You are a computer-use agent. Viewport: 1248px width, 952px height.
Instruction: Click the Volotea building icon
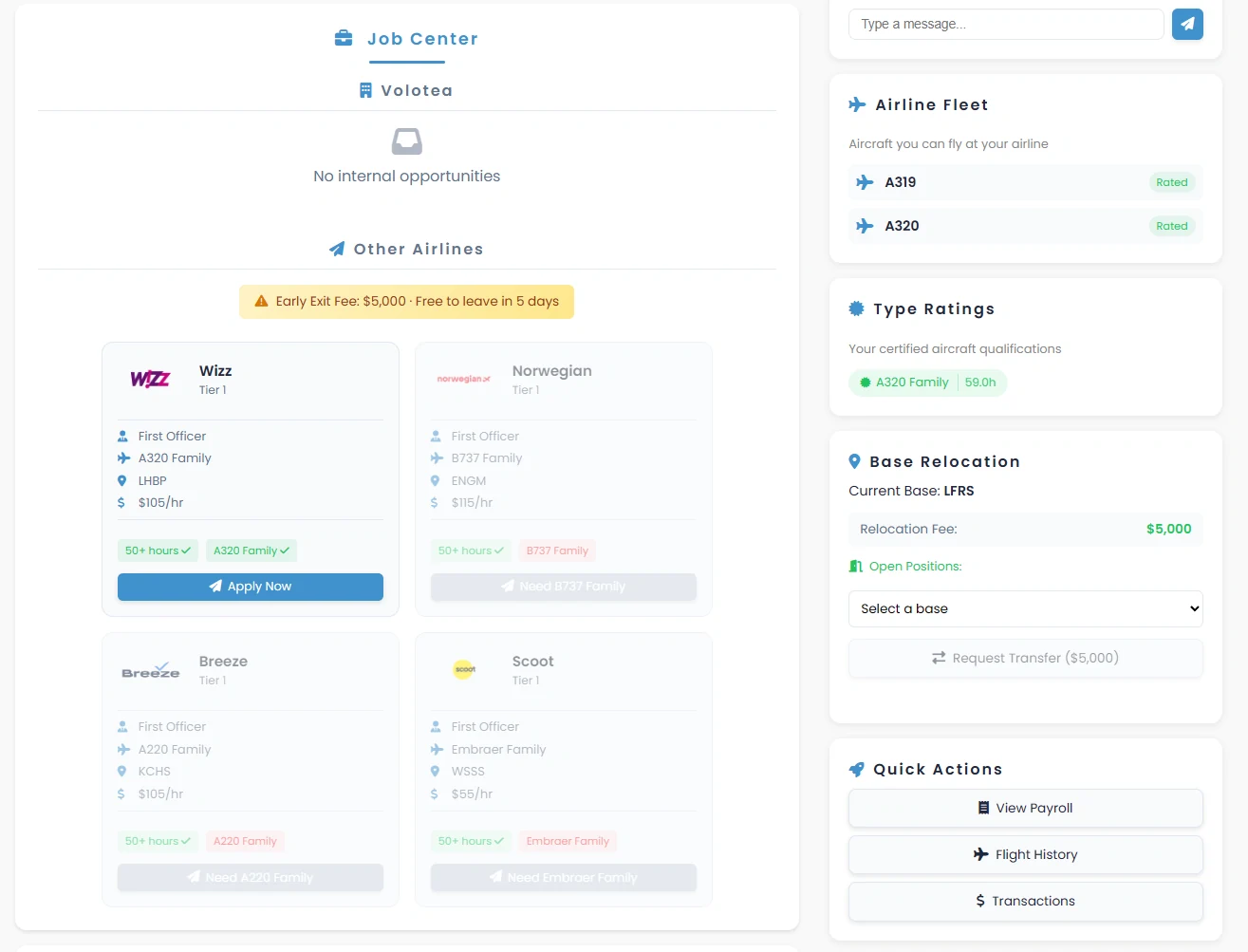click(365, 91)
